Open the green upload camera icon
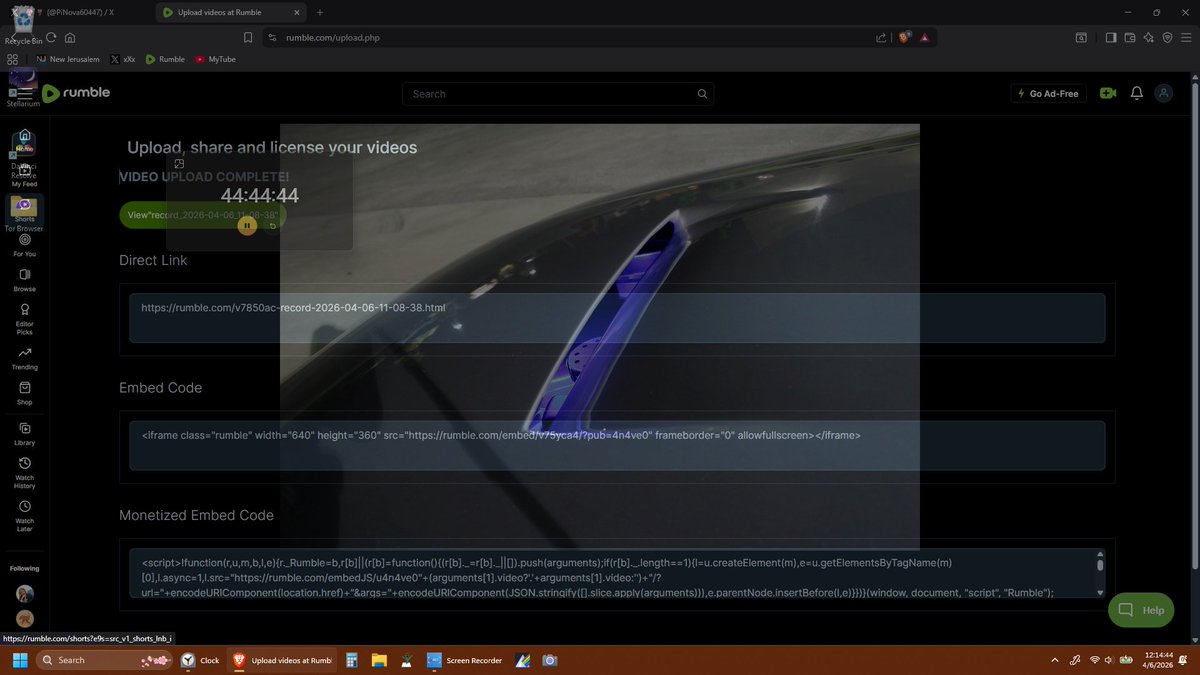 pos(1108,93)
